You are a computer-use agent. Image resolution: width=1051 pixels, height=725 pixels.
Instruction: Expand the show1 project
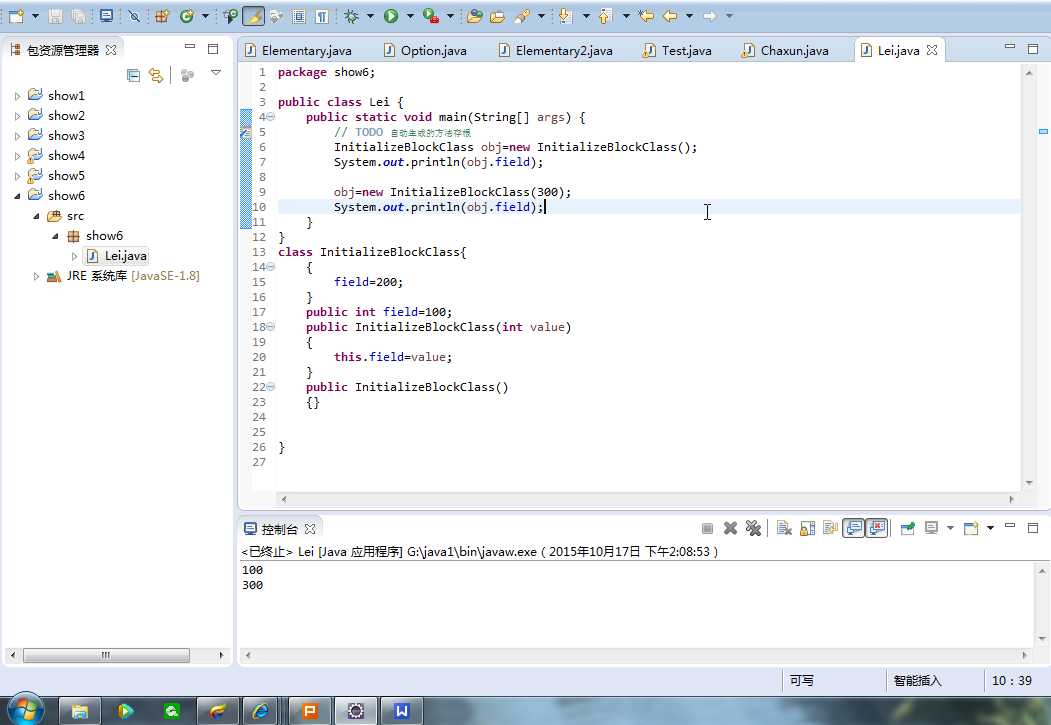point(17,96)
